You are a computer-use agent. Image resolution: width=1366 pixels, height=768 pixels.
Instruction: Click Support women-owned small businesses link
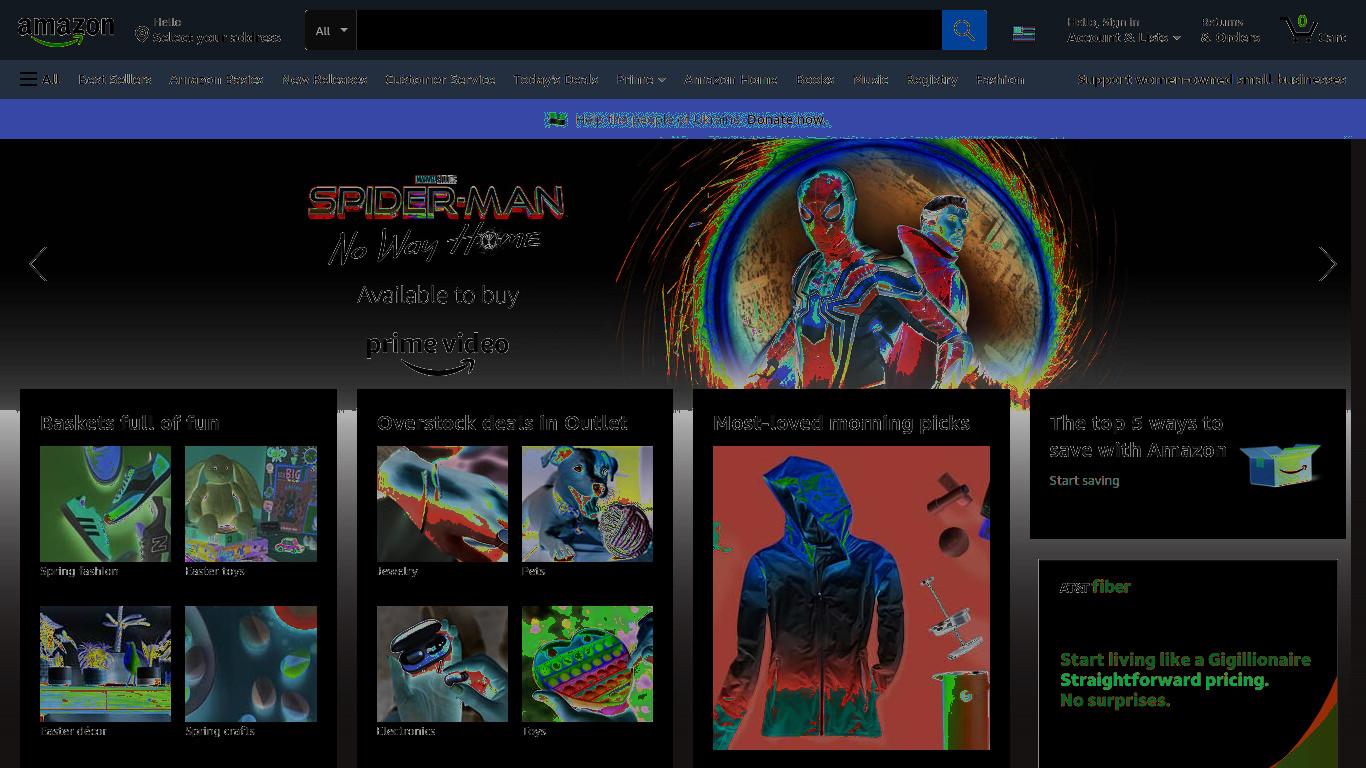click(x=1212, y=79)
